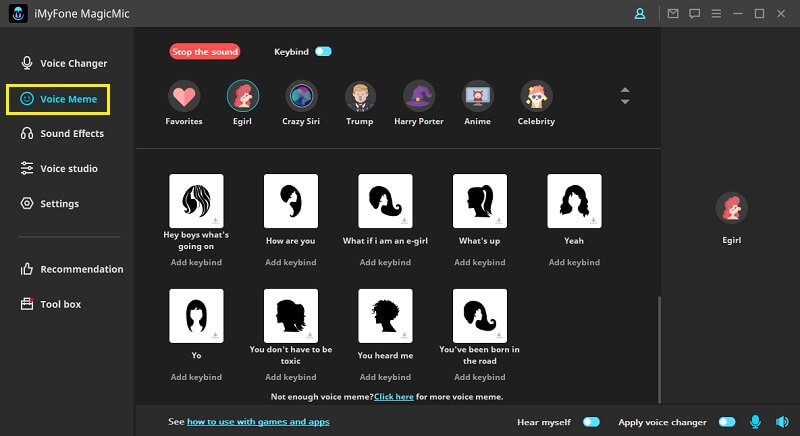Open the Recommendation section

tap(72, 269)
